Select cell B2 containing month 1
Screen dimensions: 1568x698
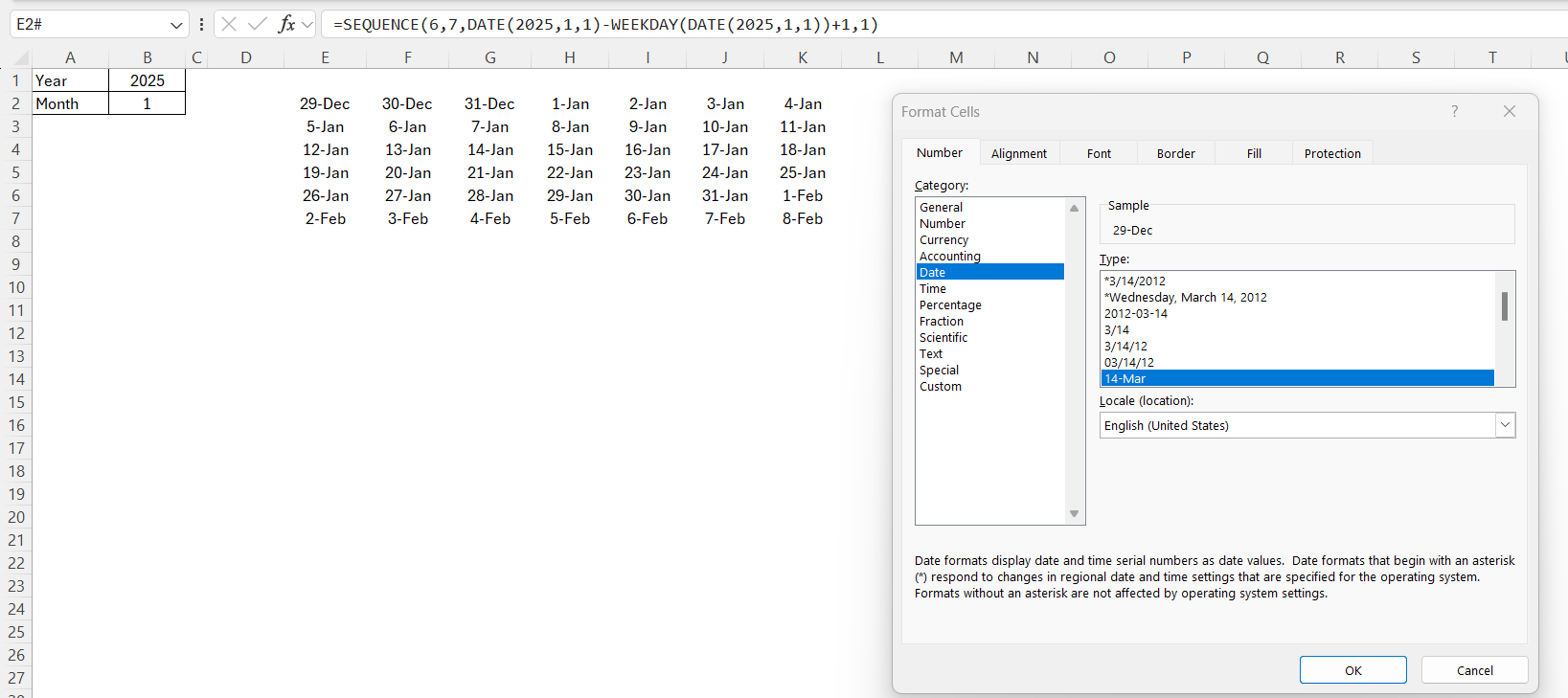(x=147, y=103)
